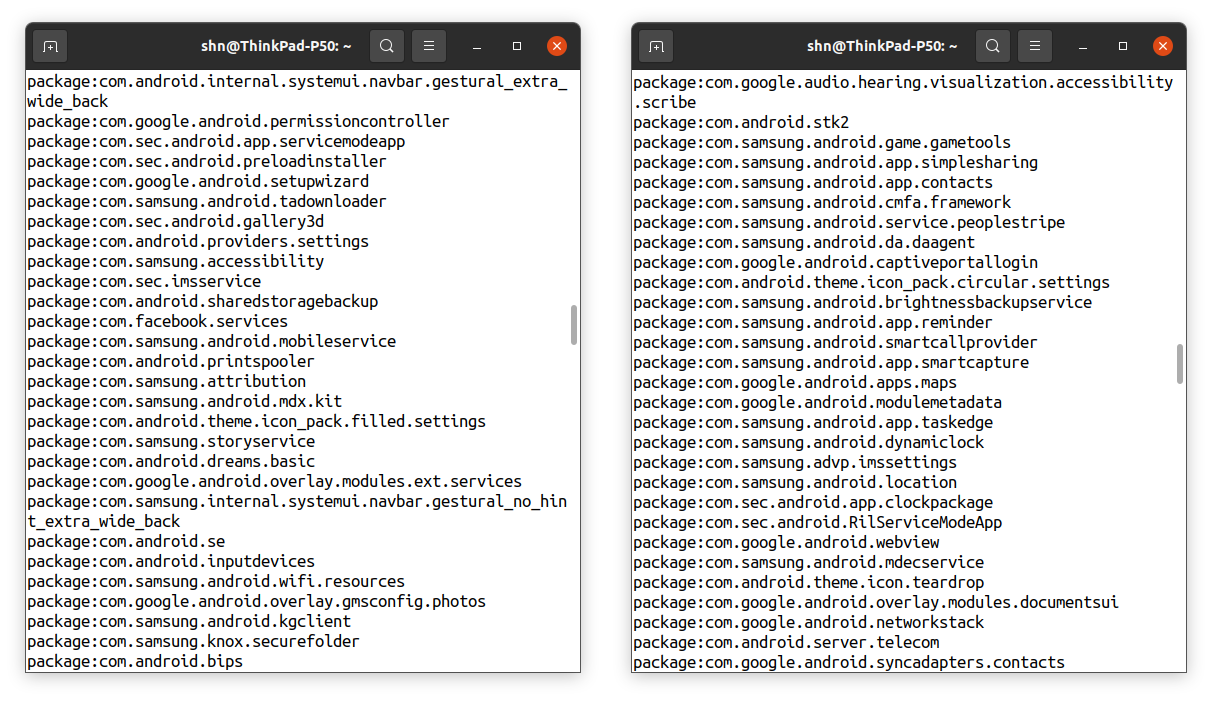The width and height of the screenshot is (1212, 701).
Task: Click line com.sec.android.RilServiceModeApp
Action: [x=818, y=523]
